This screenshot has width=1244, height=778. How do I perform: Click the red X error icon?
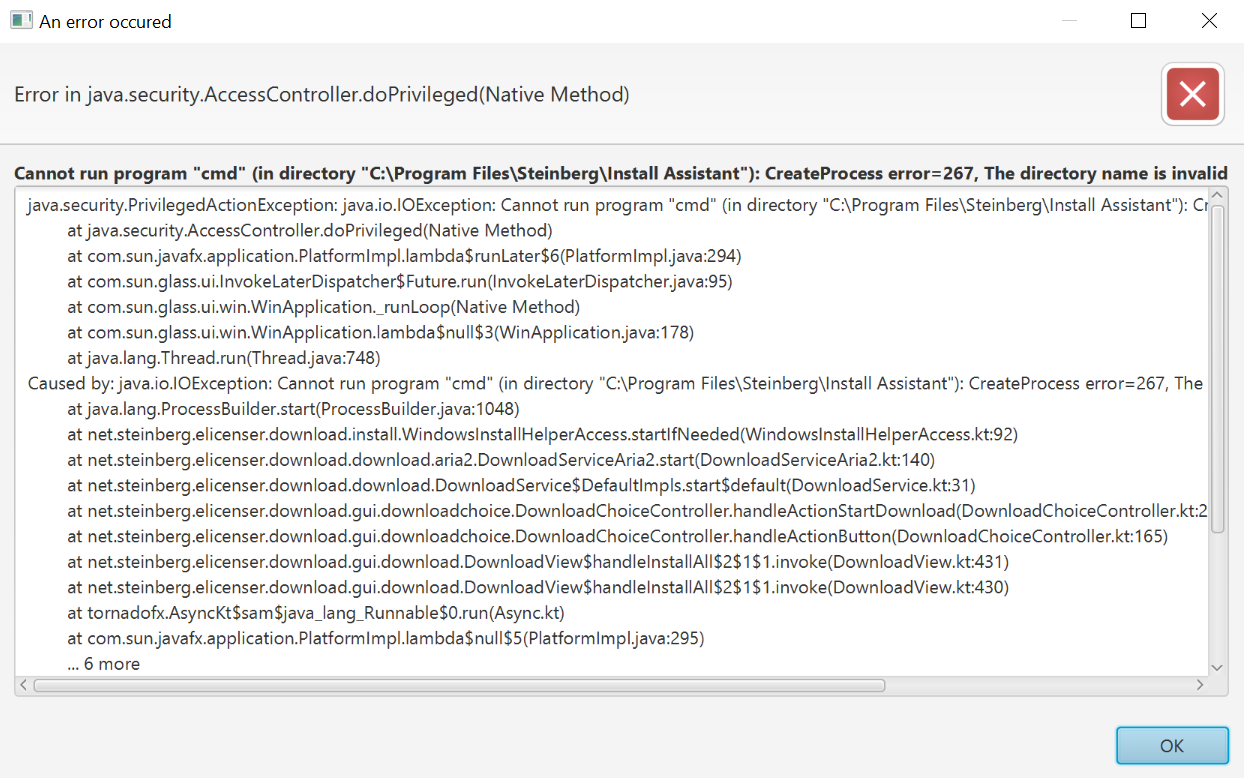point(1192,95)
